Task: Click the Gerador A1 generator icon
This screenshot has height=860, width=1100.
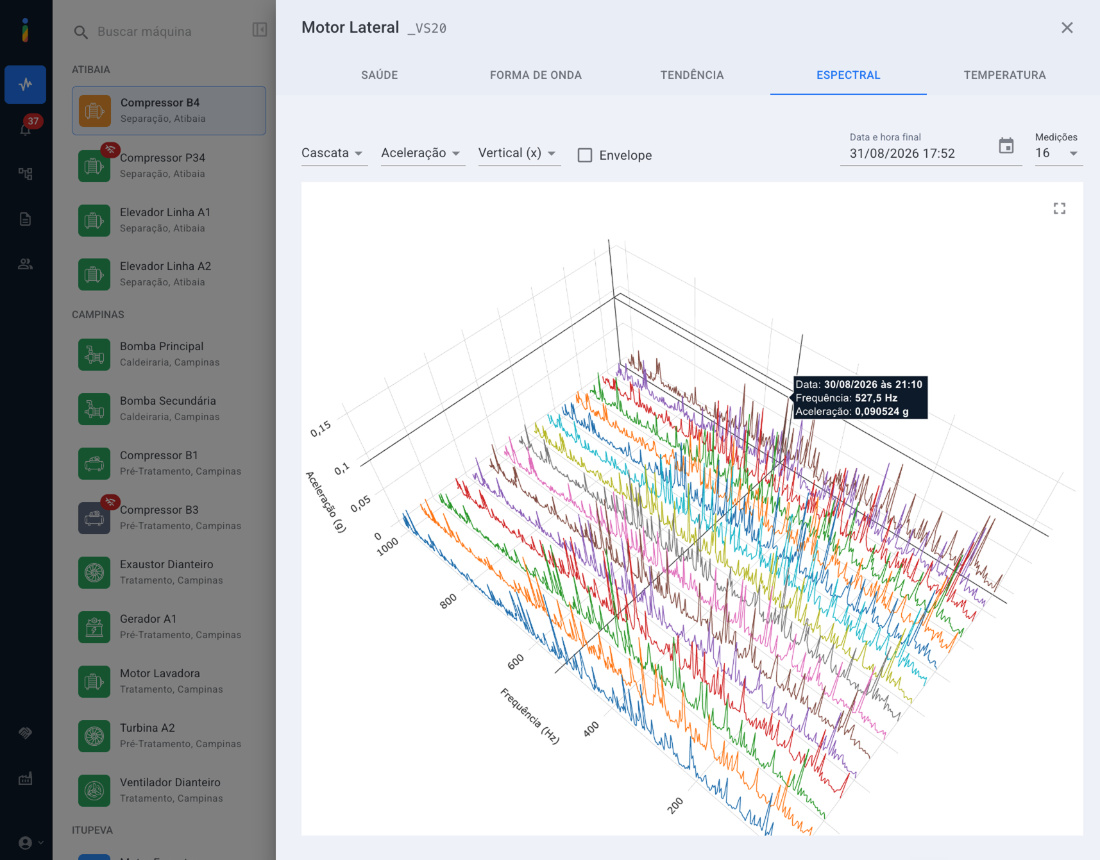Action: (x=94, y=627)
